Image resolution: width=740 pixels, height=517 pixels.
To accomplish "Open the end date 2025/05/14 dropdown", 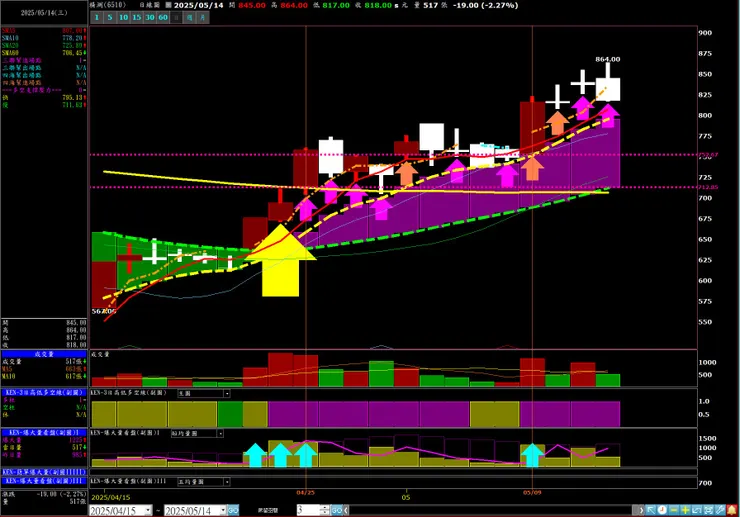I will [222, 510].
